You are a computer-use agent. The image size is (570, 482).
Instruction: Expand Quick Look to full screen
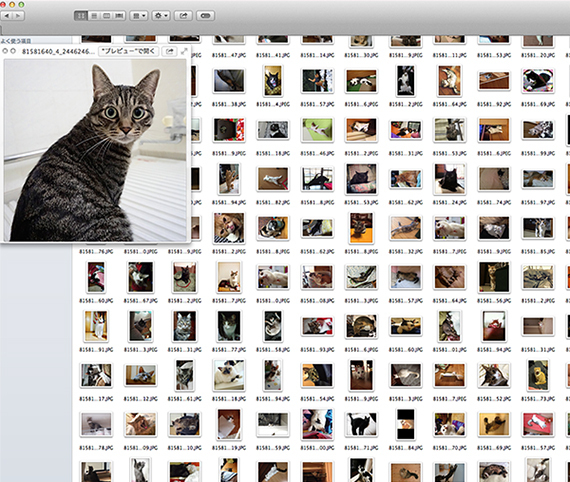[184, 51]
